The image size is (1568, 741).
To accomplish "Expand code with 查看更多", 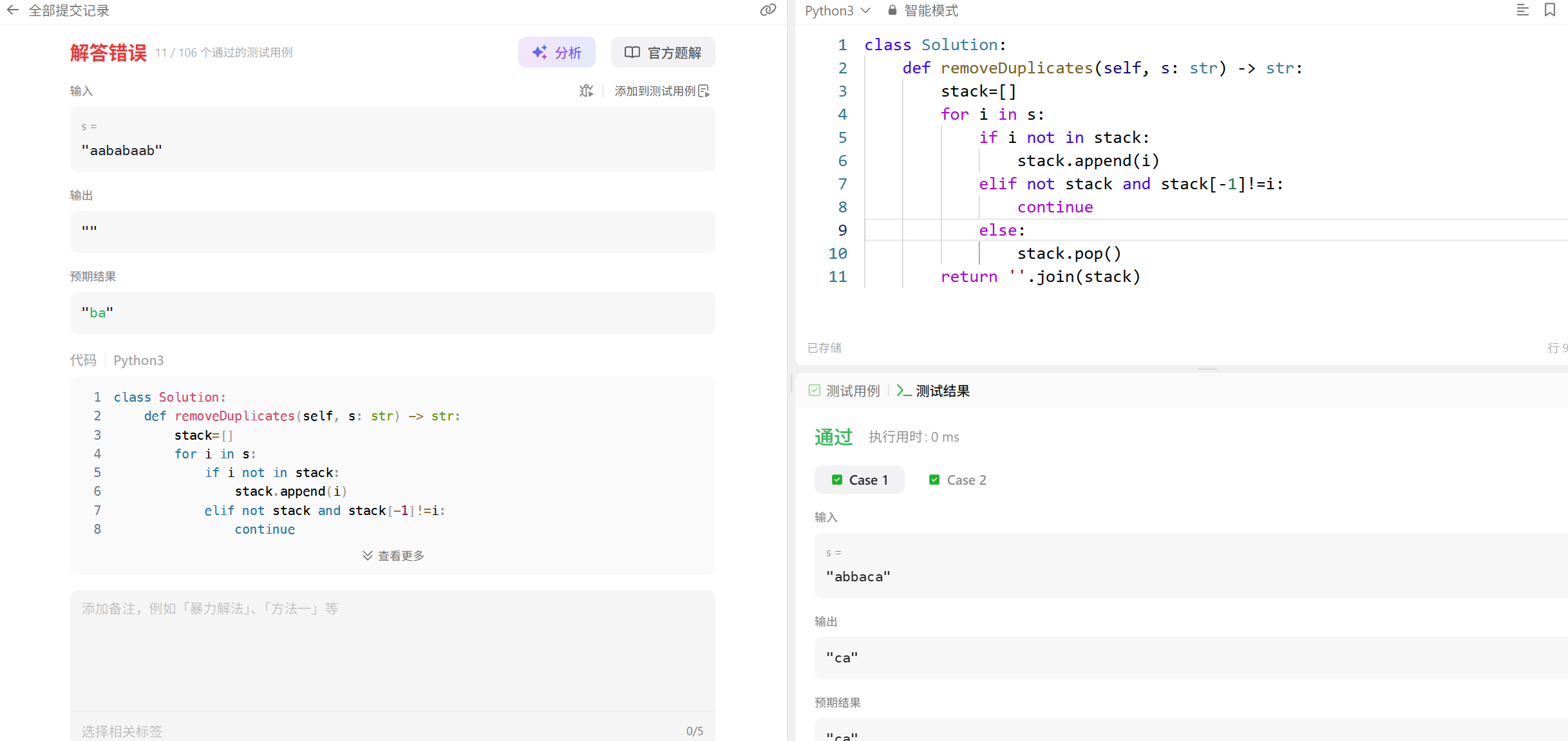I will (x=393, y=556).
